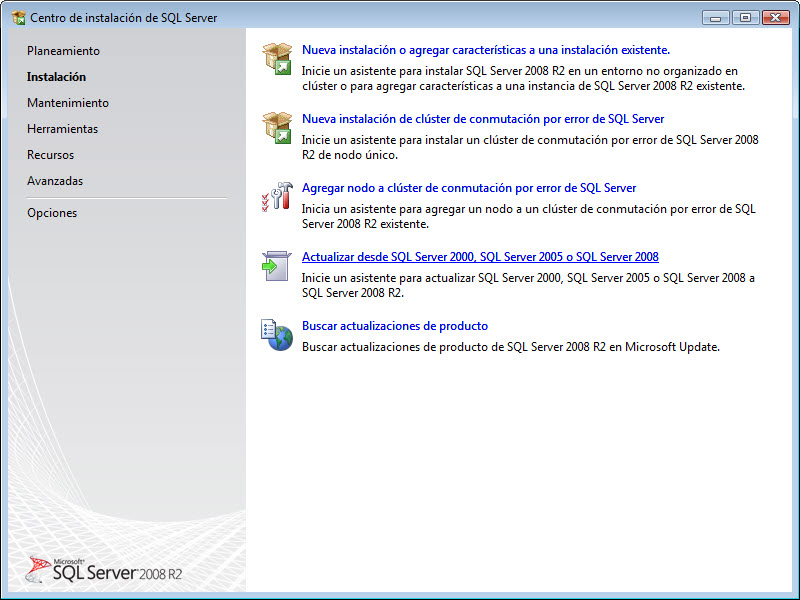Viewport: 800px width, 600px height.
Task: Start 'Nueva instalación o agregar características a una instalación existente'
Action: (486, 50)
